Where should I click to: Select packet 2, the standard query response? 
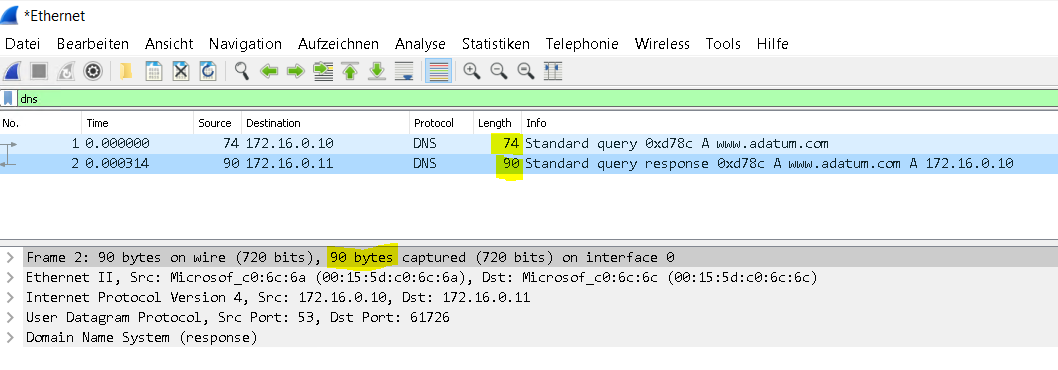tap(529, 163)
